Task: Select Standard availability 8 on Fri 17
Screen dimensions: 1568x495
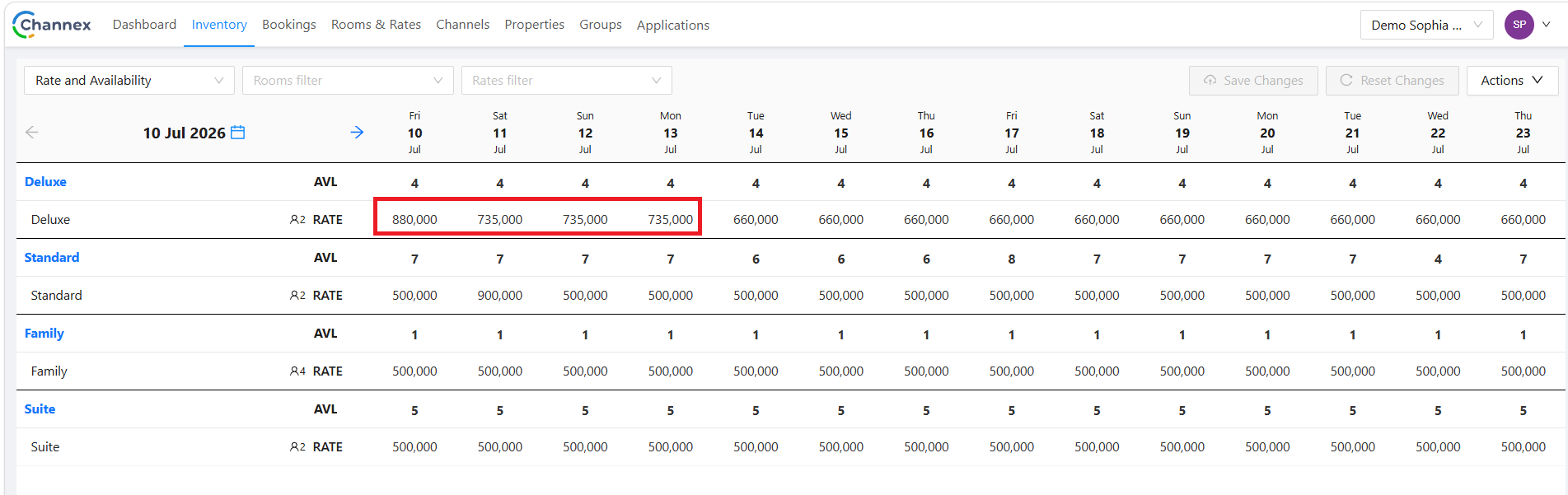Action: click(x=1012, y=259)
